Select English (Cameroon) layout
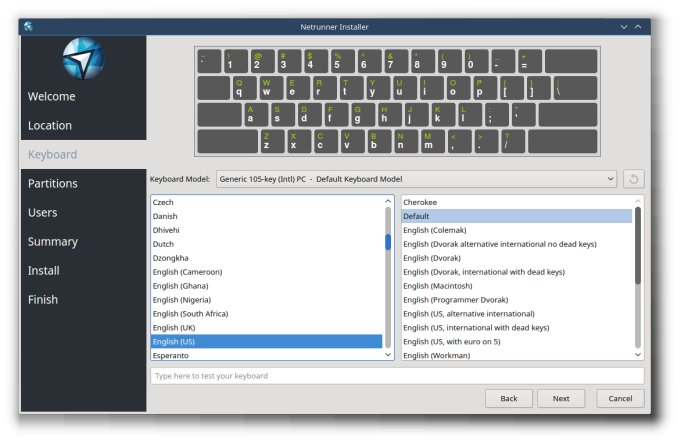The height and width of the screenshot is (443, 680). point(266,272)
